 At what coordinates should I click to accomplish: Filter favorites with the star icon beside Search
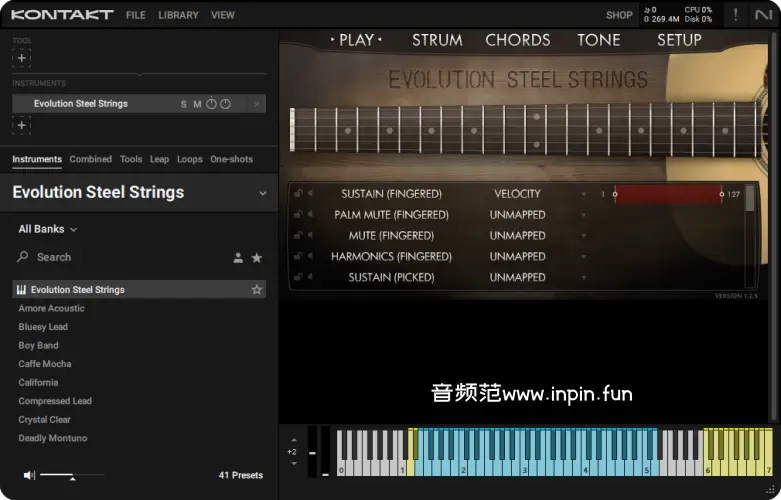(257, 258)
